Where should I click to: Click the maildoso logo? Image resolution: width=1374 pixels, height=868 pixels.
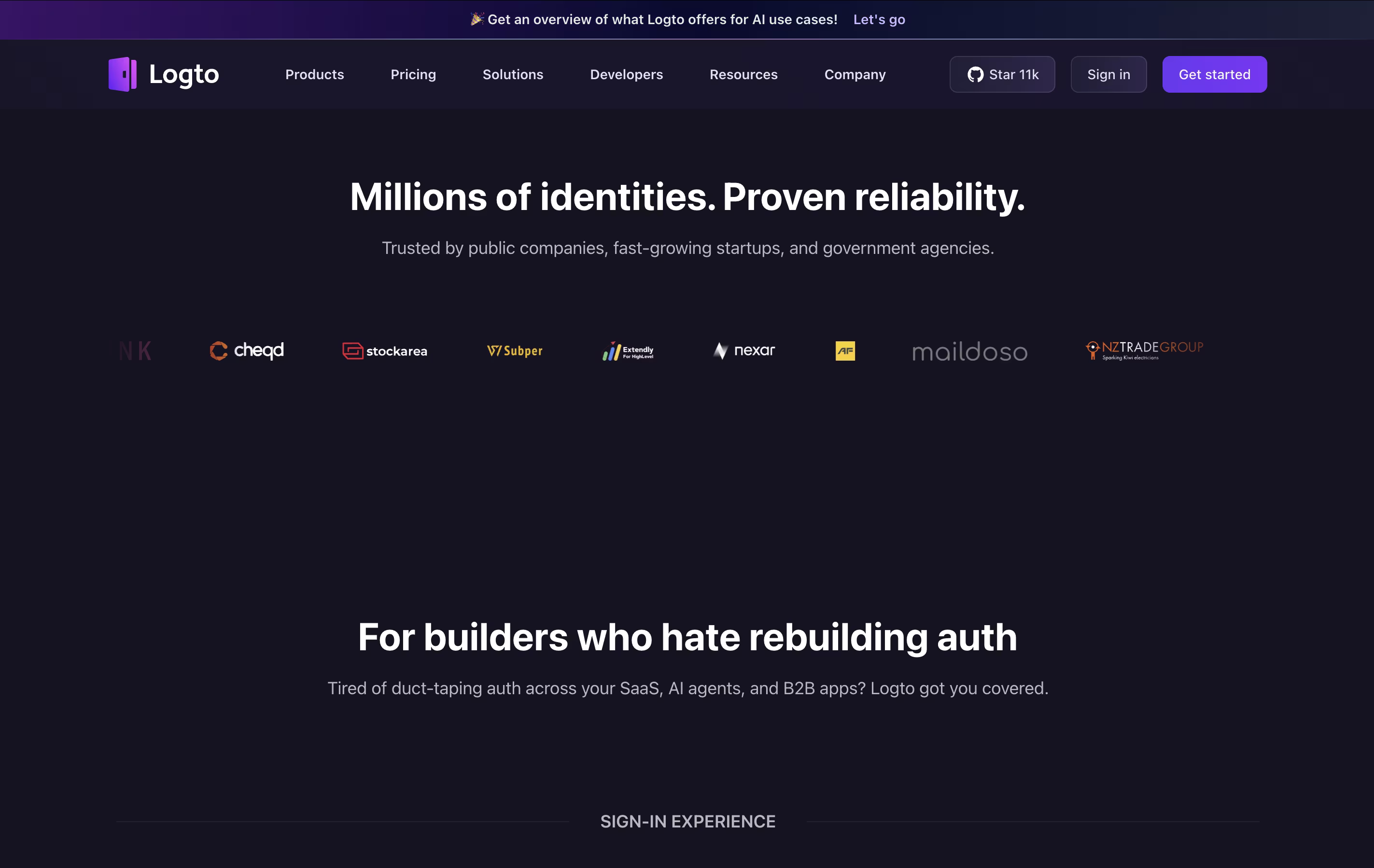coord(969,352)
